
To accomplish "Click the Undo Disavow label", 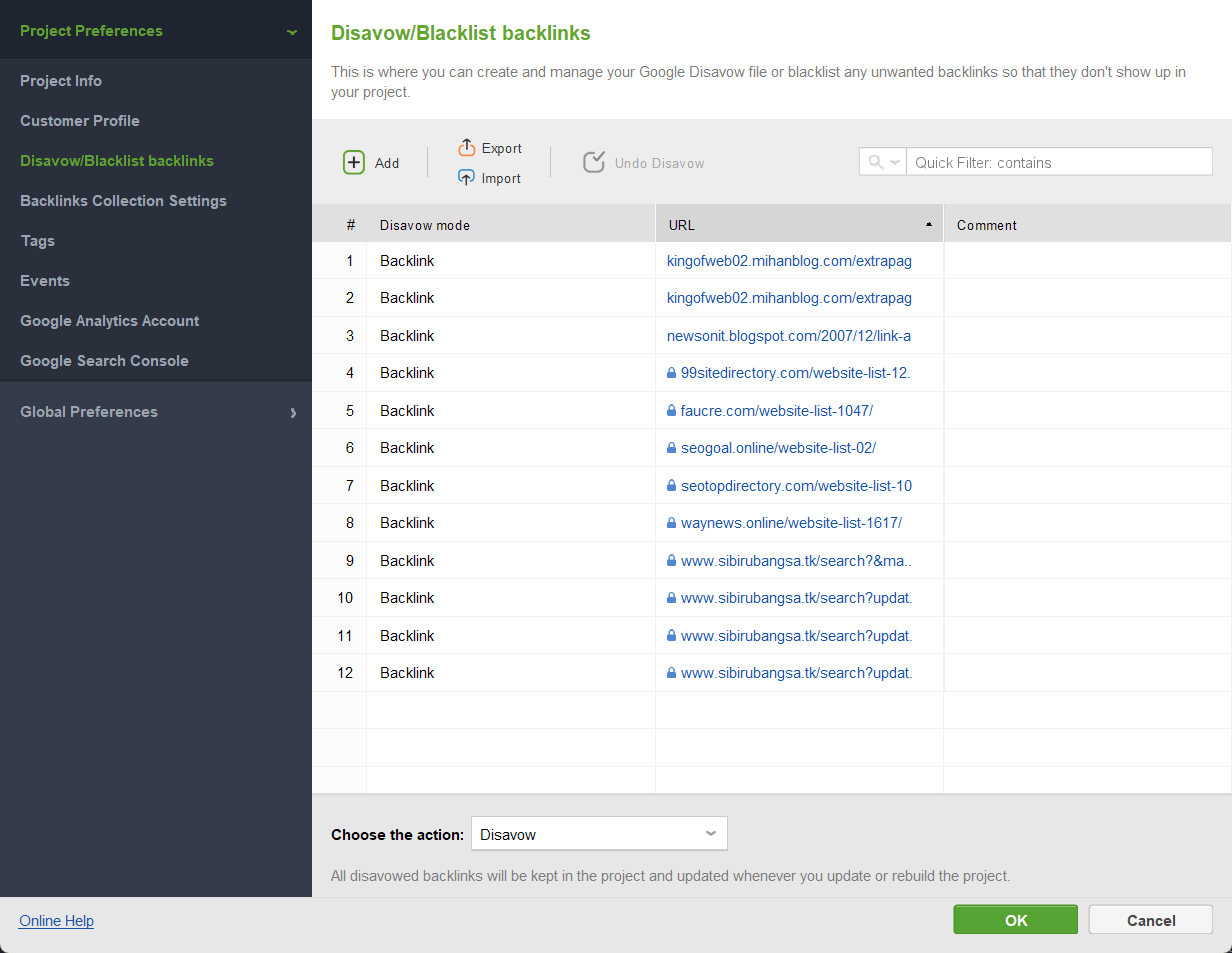I will coord(660,163).
